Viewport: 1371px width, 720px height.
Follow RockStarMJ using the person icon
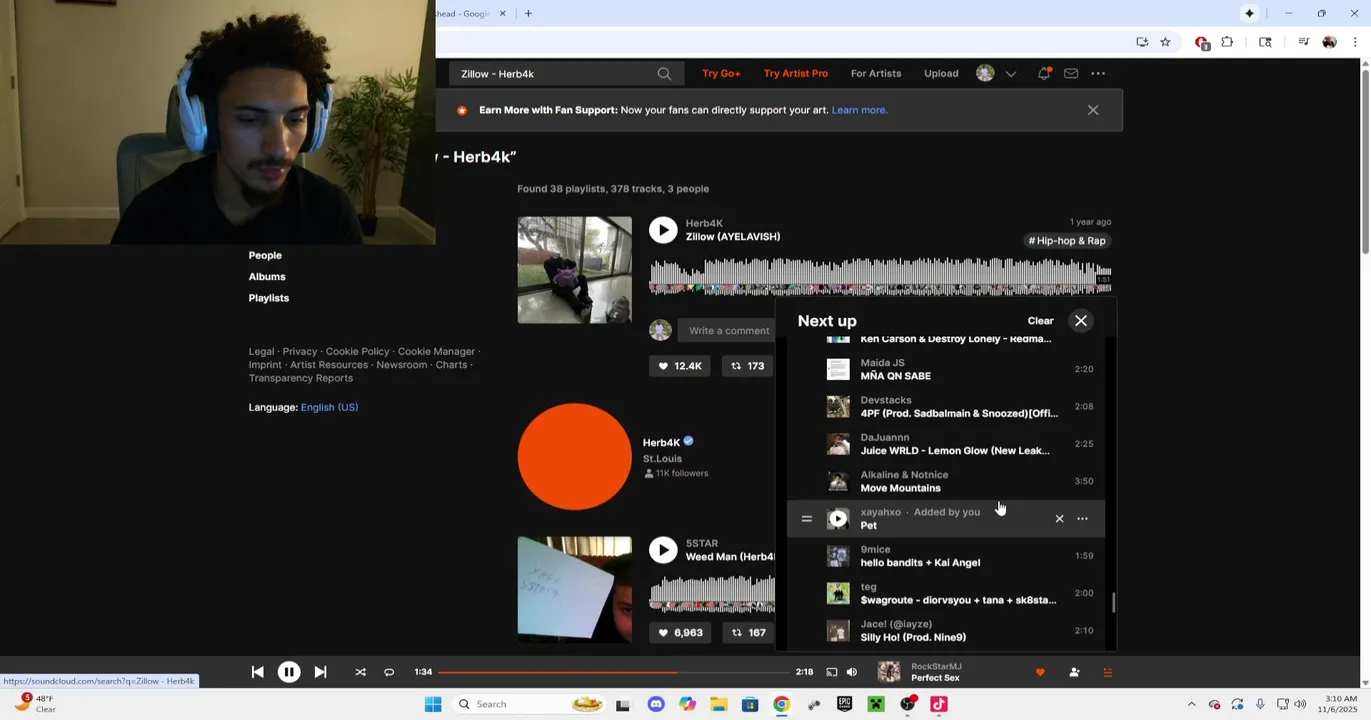coord(1074,673)
